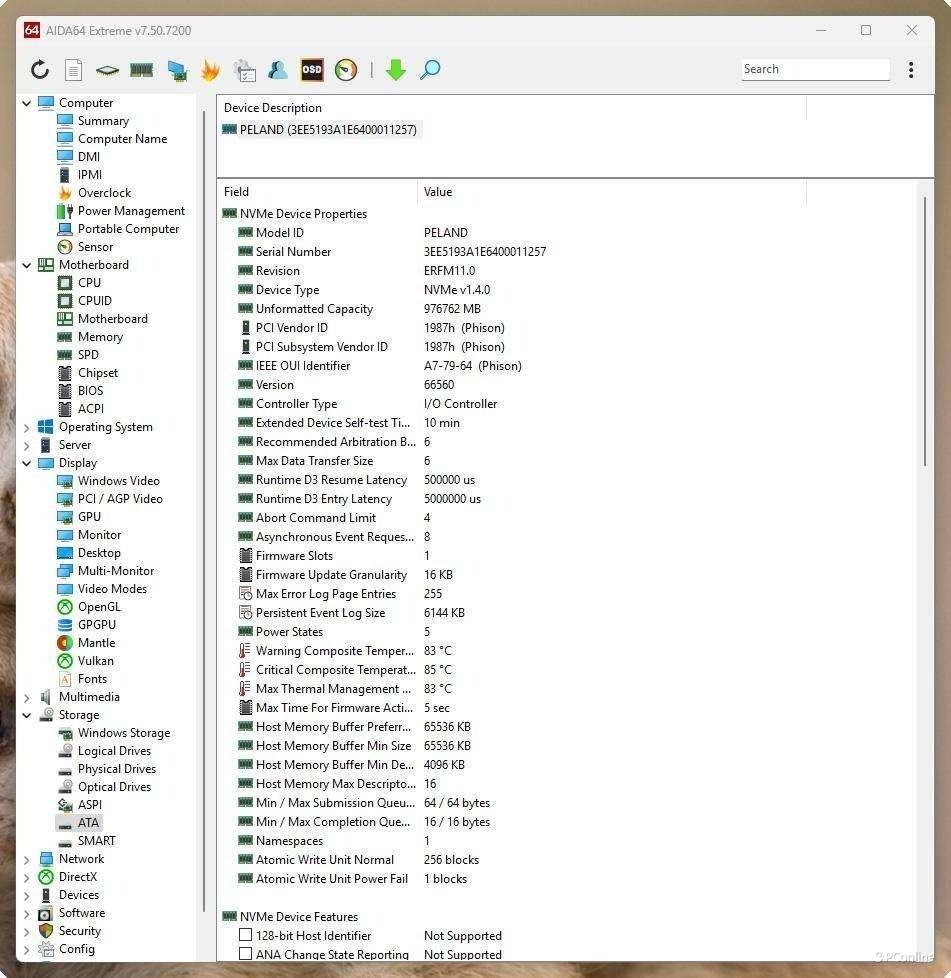Image resolution: width=951 pixels, height=978 pixels.
Task: Click into the Search input field
Action: tap(814, 69)
